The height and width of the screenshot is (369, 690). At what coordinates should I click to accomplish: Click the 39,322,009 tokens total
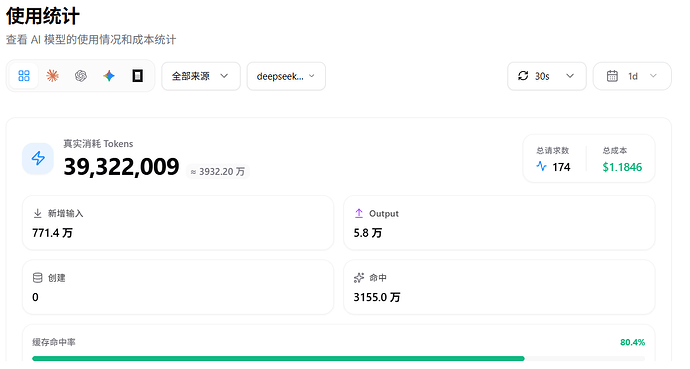(x=121, y=167)
